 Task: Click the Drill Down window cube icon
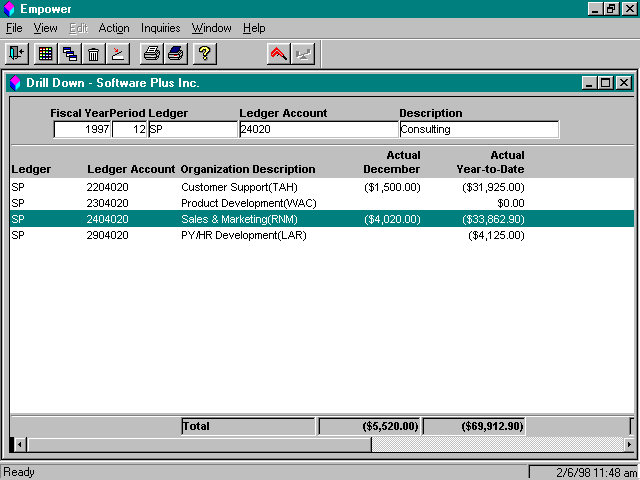15,83
